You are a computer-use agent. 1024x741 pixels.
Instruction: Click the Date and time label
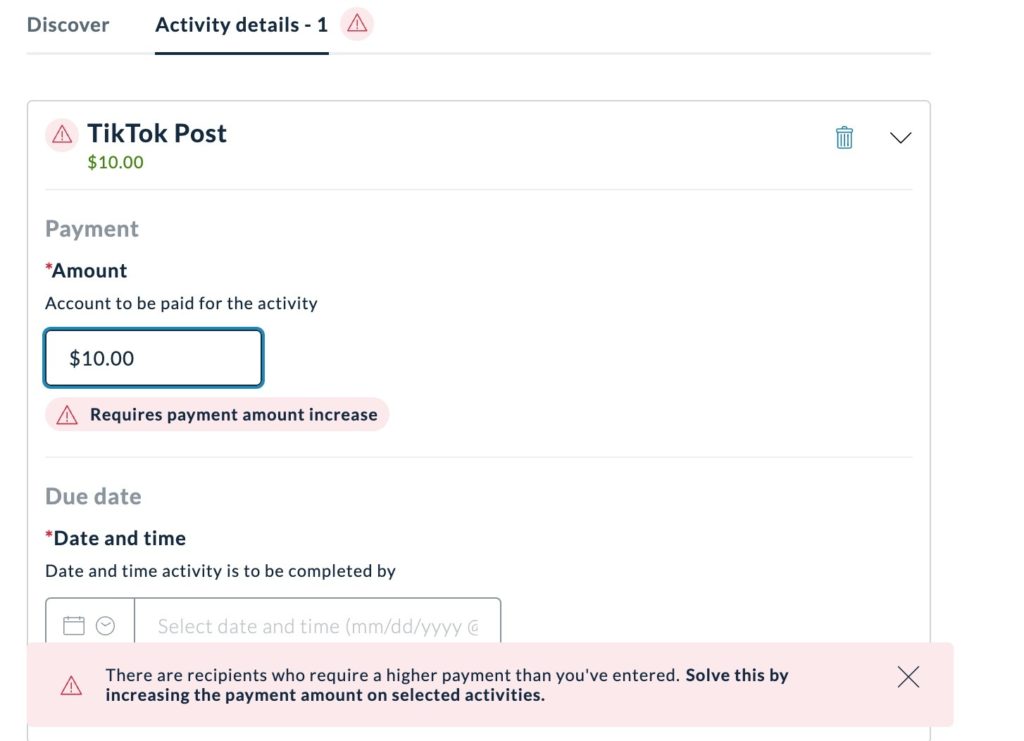116,538
